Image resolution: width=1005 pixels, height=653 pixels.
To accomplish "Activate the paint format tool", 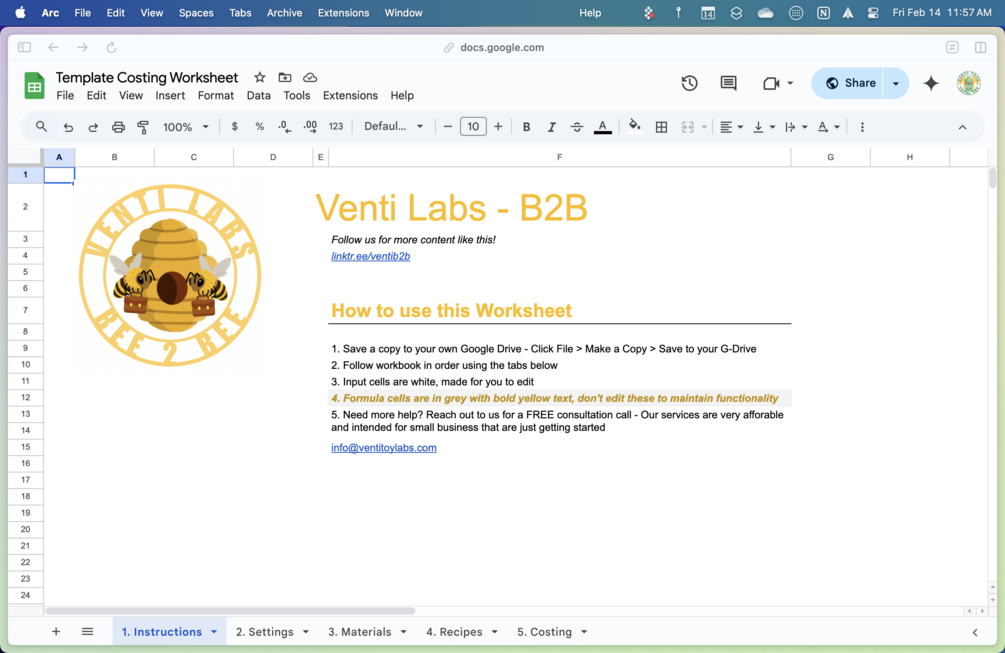I will click(x=143, y=127).
